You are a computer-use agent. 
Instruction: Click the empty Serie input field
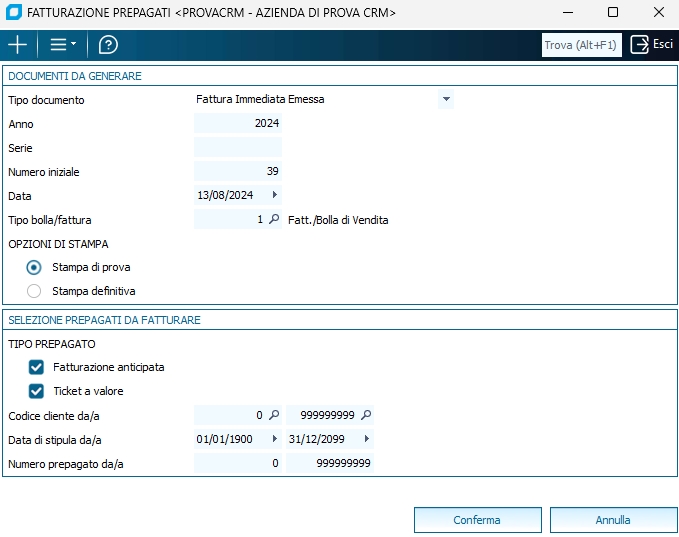238,147
